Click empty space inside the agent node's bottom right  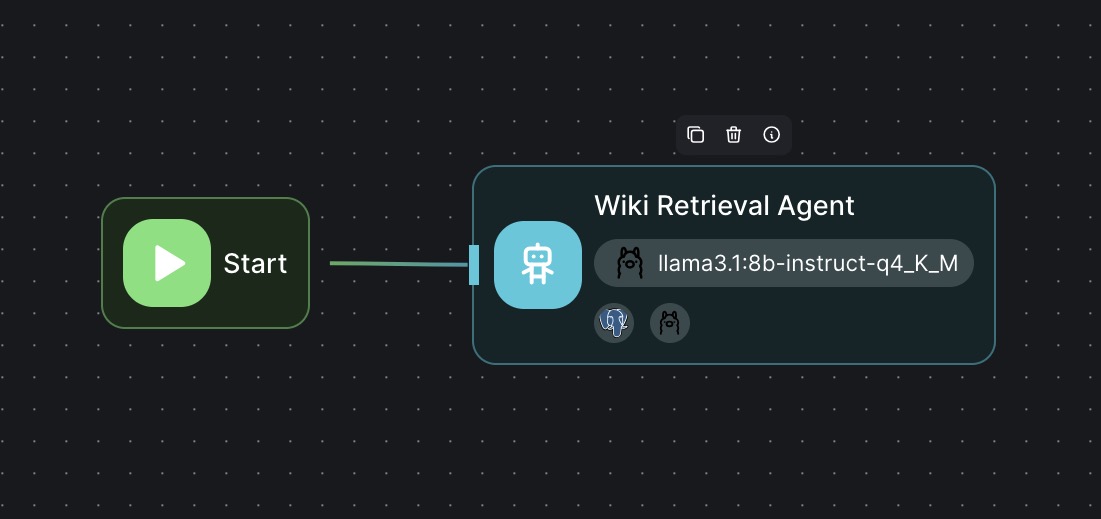tap(878, 330)
